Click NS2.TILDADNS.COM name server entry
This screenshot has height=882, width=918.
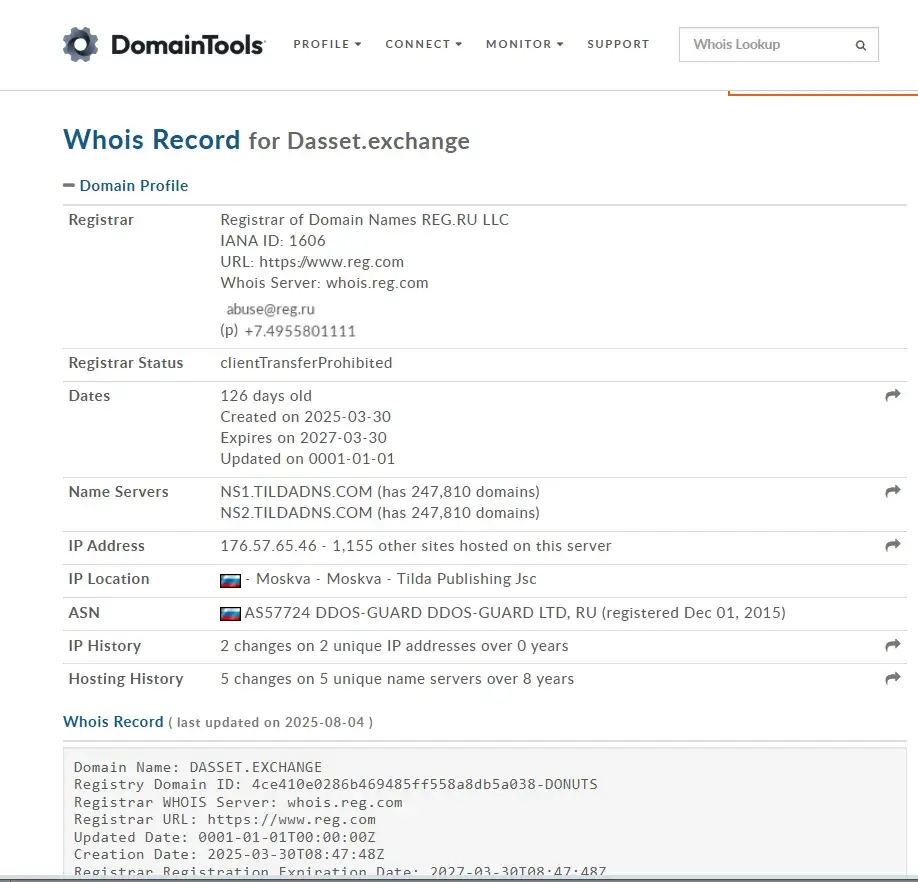296,513
